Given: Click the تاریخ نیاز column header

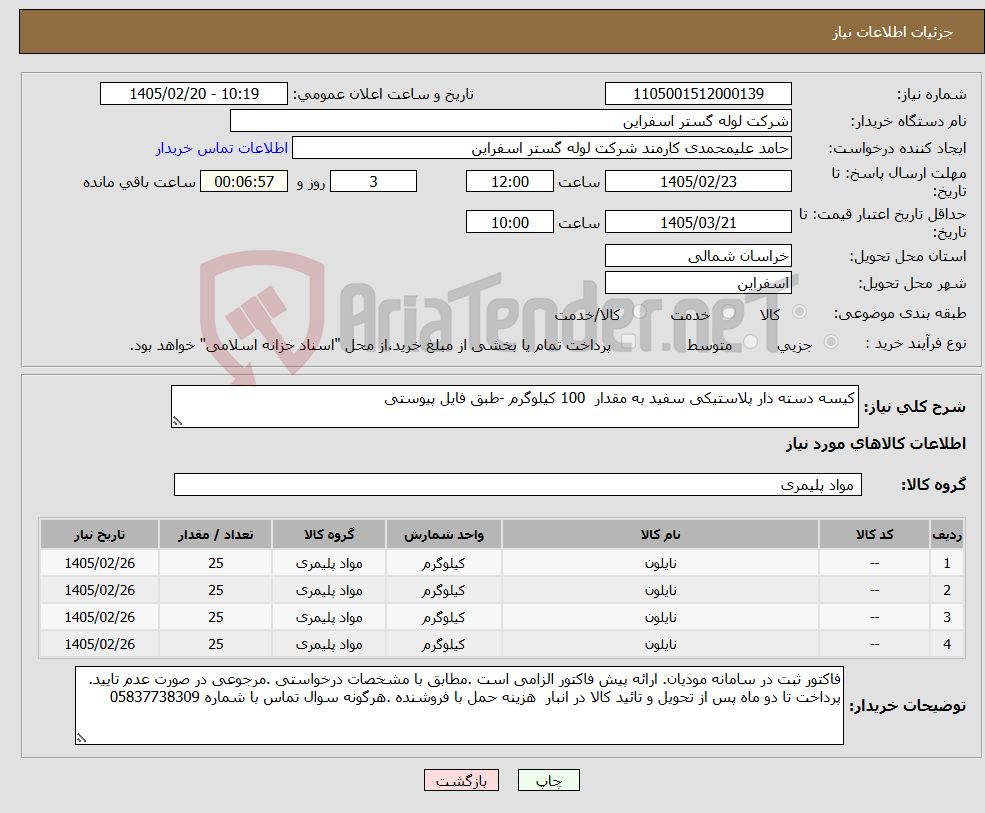Looking at the screenshot, I should 99,535.
